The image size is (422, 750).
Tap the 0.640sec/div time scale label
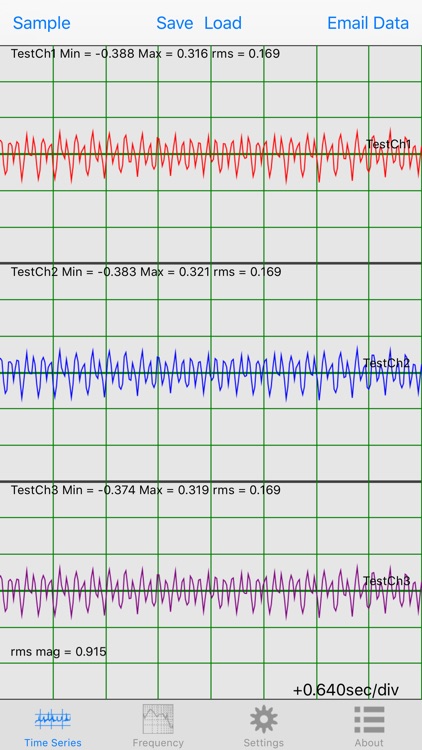[x=346, y=690]
